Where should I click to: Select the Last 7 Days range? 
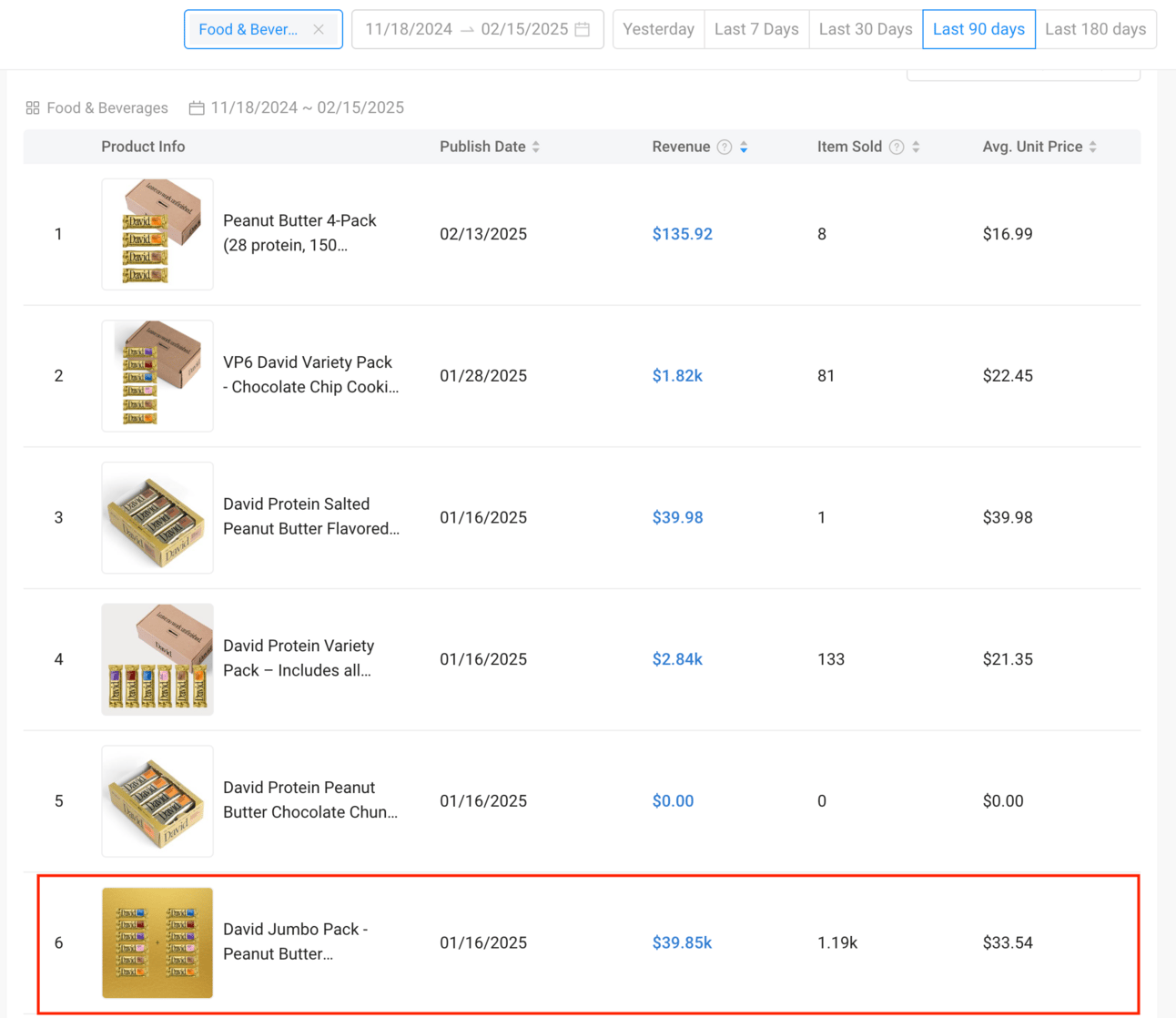[756, 29]
